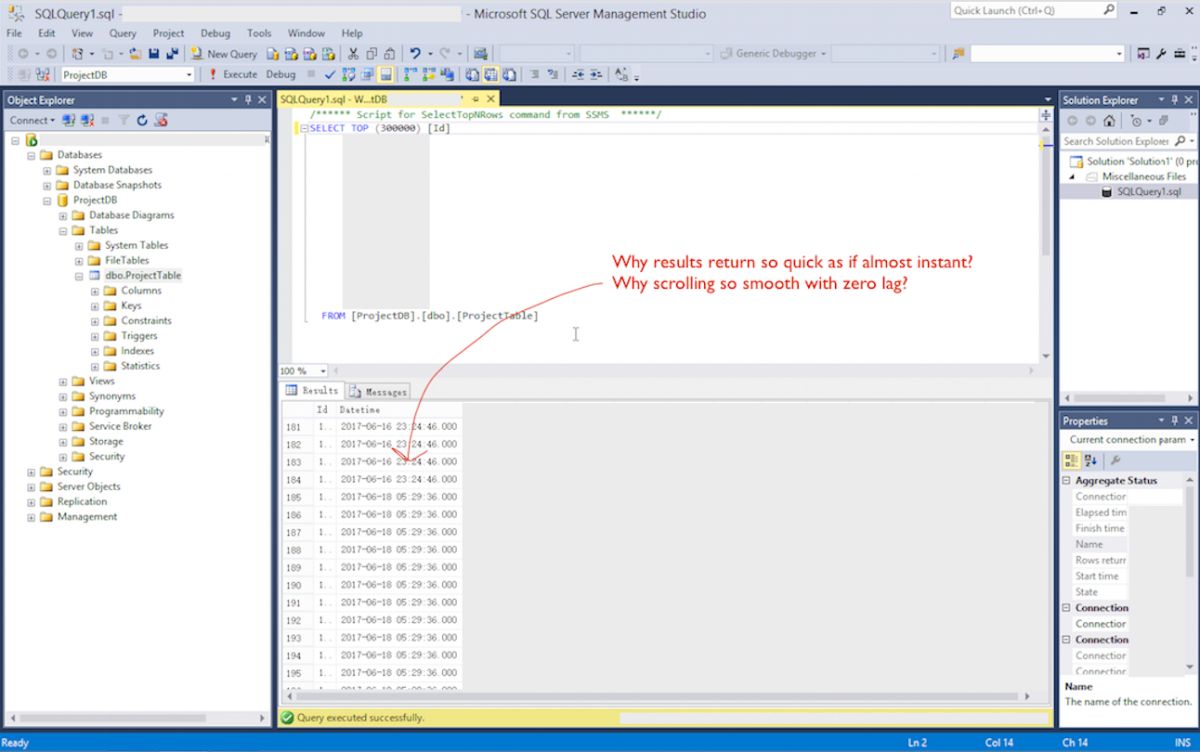The height and width of the screenshot is (752, 1200).
Task: Toggle IntelliSense Enabled button
Action: 385,75
